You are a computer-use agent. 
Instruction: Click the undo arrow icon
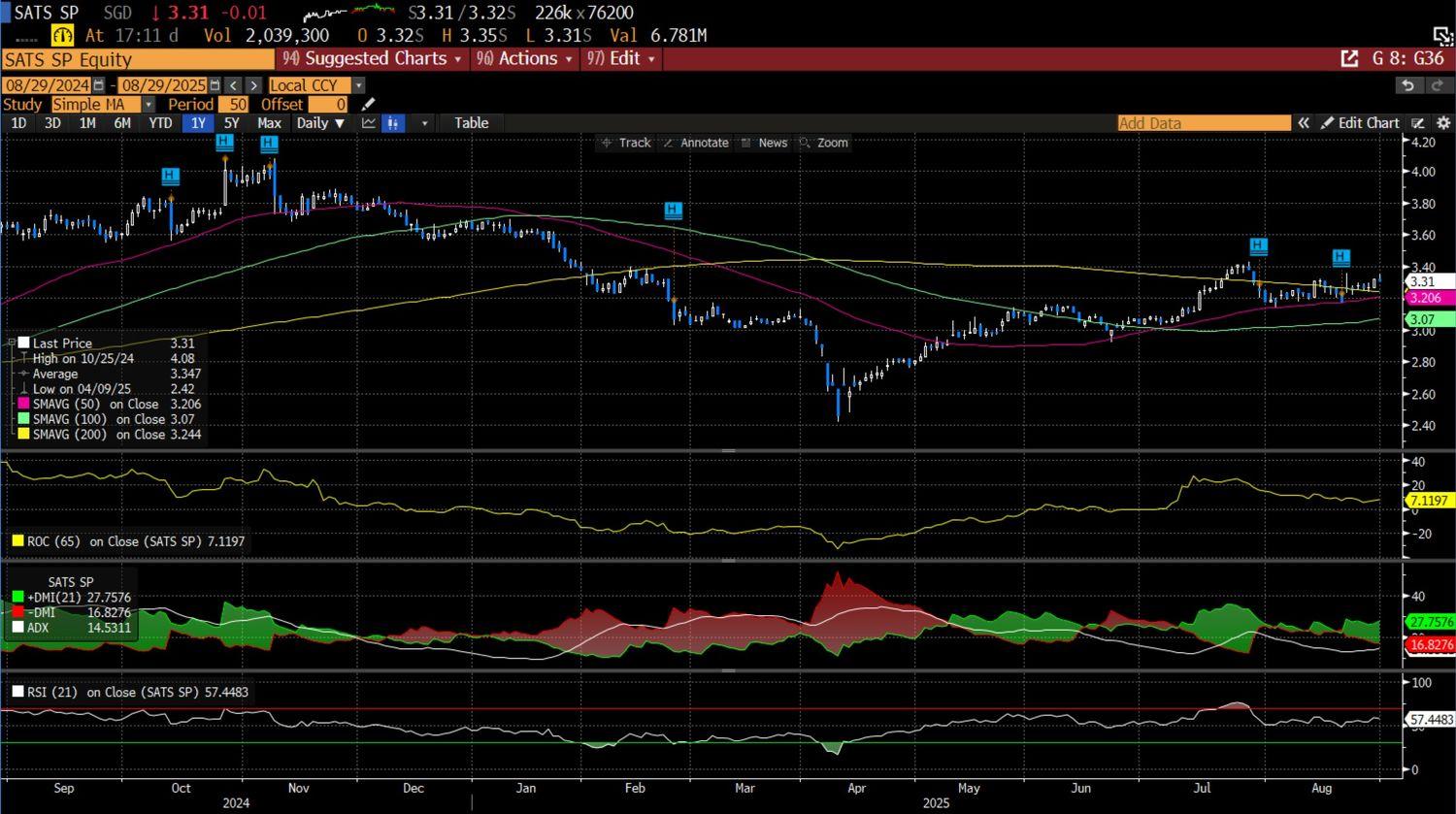tap(1408, 85)
